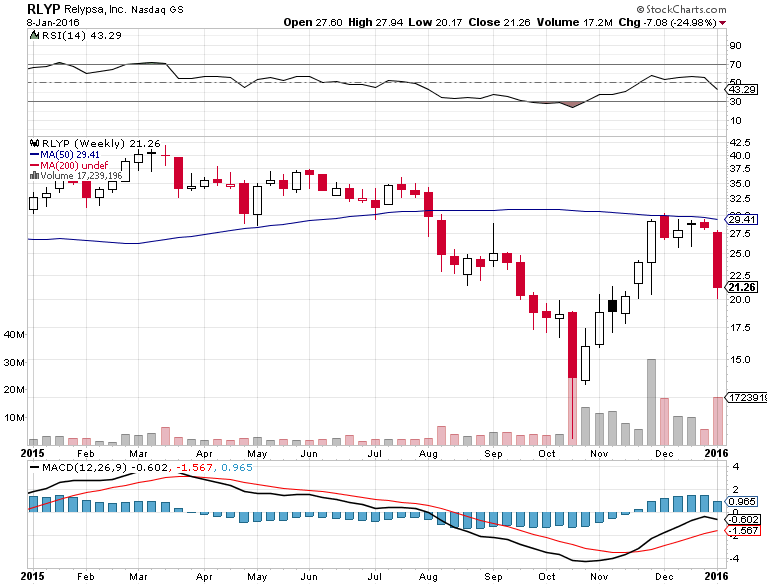This screenshot has width=783, height=587.
Task: Click the 0.965 MACD histogram value tag
Action: 742,500
